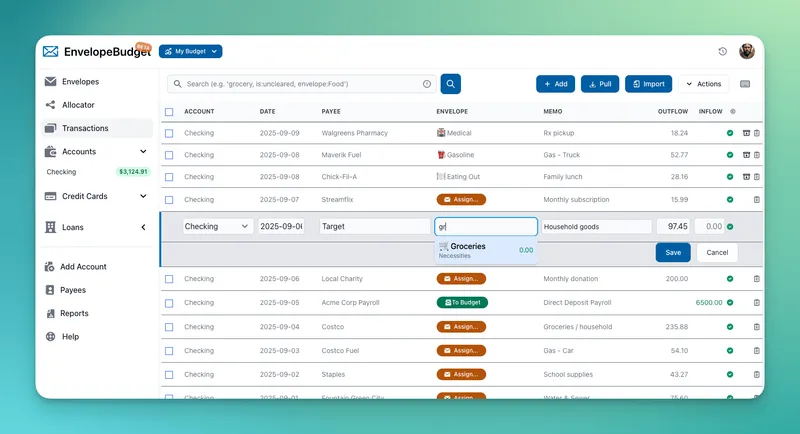Open Payees in sidebar

(x=96, y=290)
